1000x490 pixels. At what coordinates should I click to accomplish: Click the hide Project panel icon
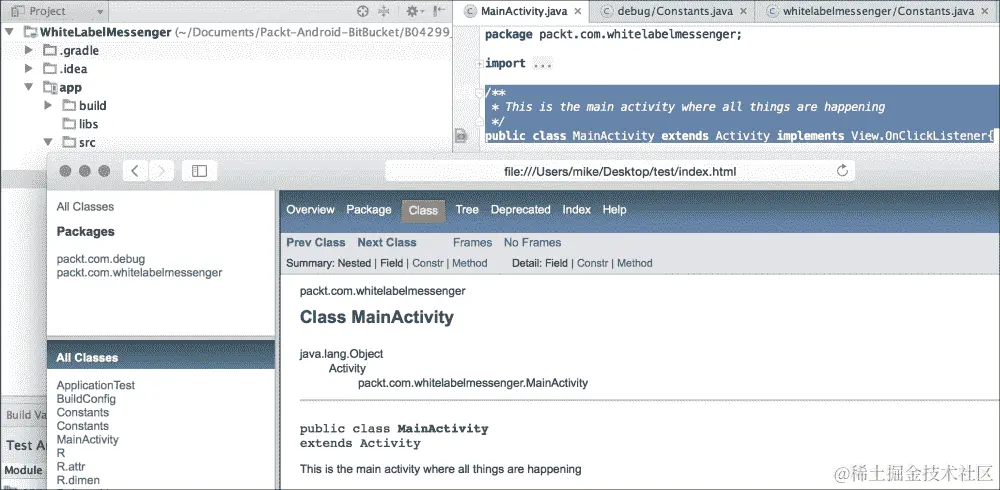click(x=439, y=11)
